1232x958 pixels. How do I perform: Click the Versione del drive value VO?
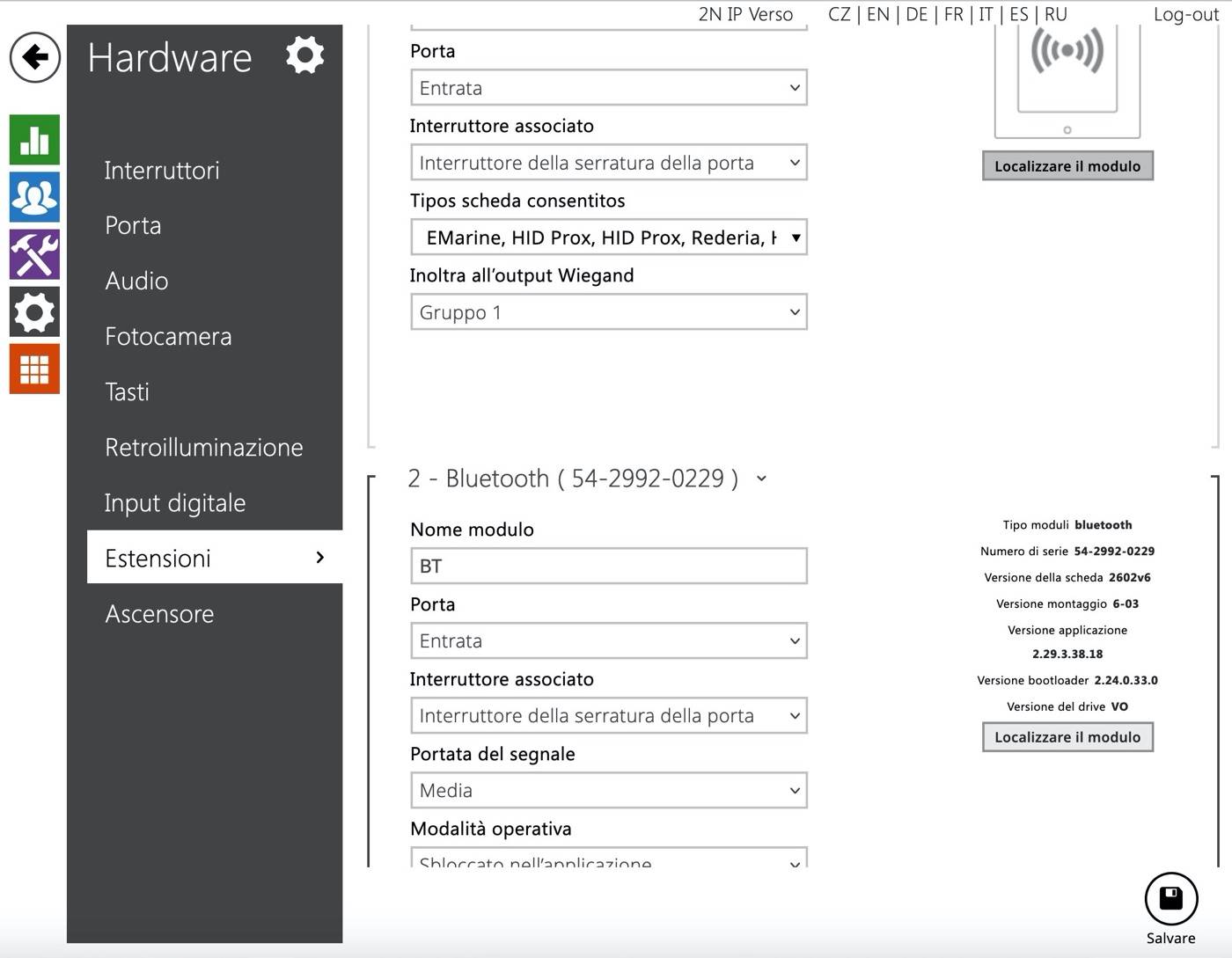tap(1119, 707)
